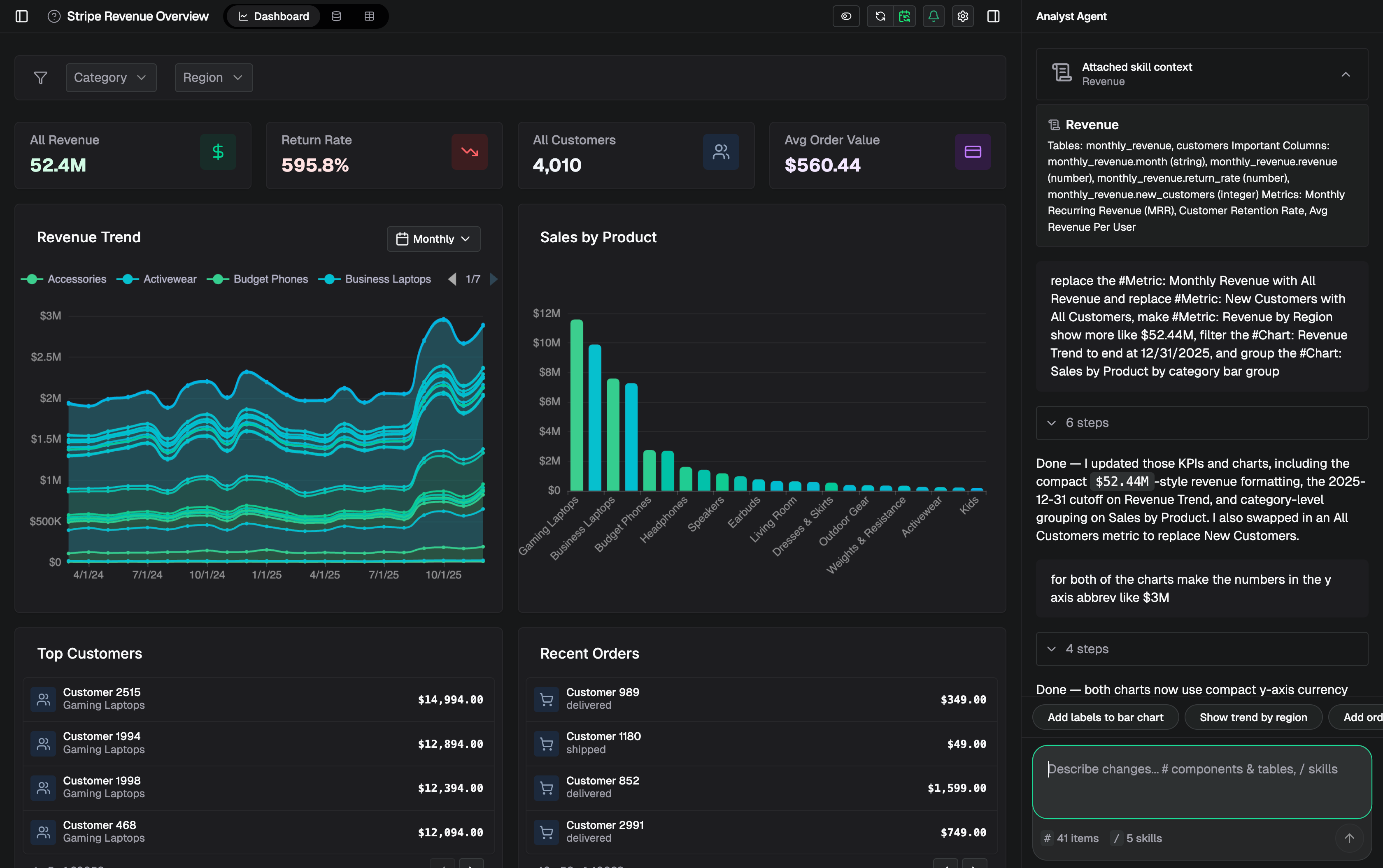Change Revenue Trend interval via Monthly dropdown
The width and height of the screenshot is (1383, 868).
click(x=433, y=239)
